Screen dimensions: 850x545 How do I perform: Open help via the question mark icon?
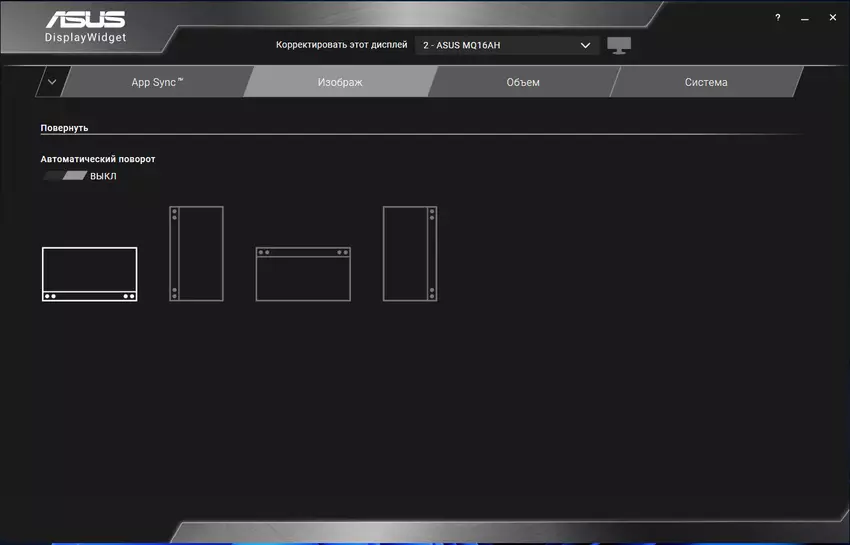point(778,18)
